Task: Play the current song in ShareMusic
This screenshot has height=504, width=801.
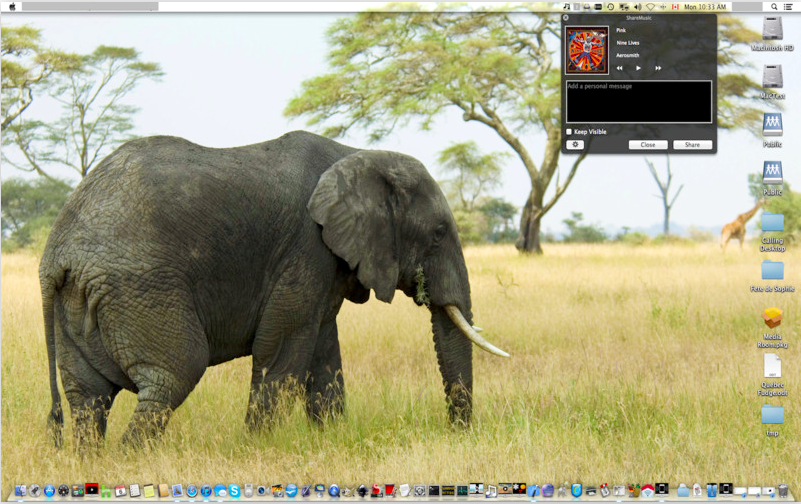Action: [638, 68]
